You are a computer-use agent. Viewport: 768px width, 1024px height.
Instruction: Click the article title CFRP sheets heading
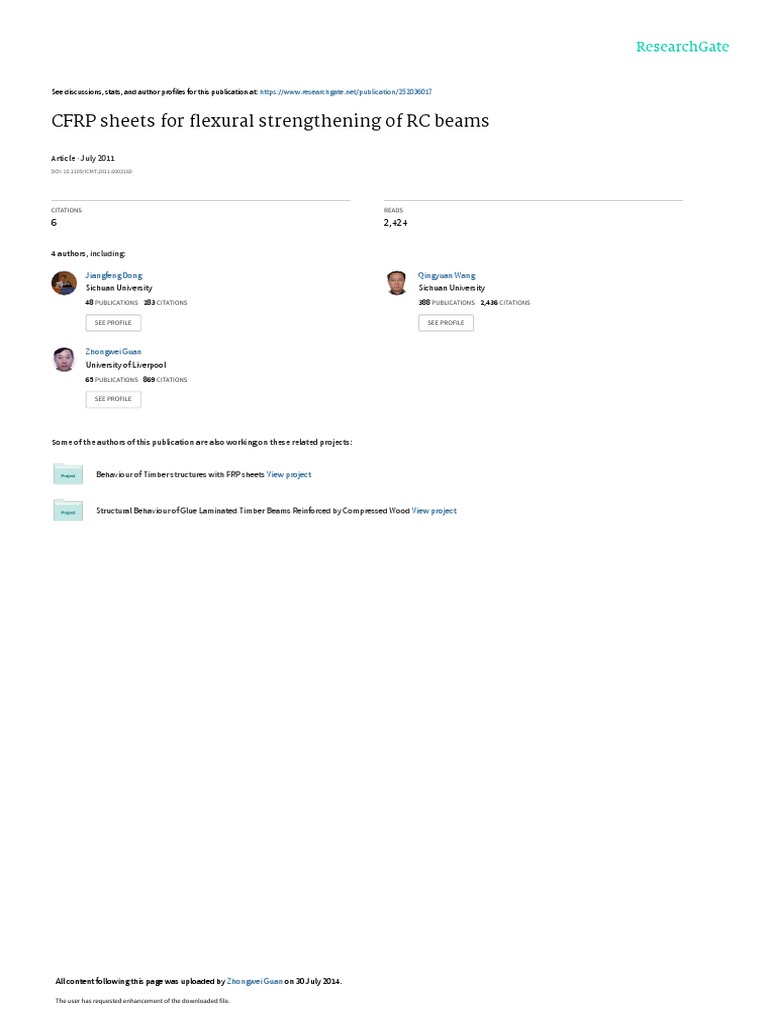point(270,121)
